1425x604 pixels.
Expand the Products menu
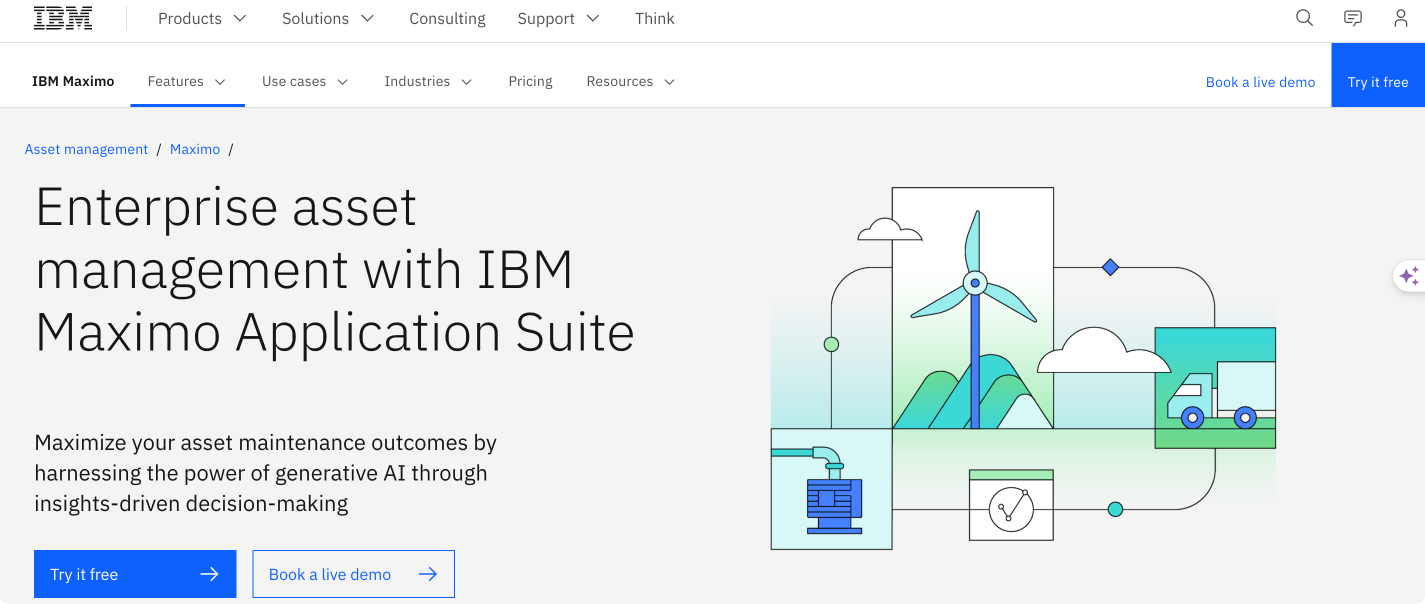click(x=202, y=18)
